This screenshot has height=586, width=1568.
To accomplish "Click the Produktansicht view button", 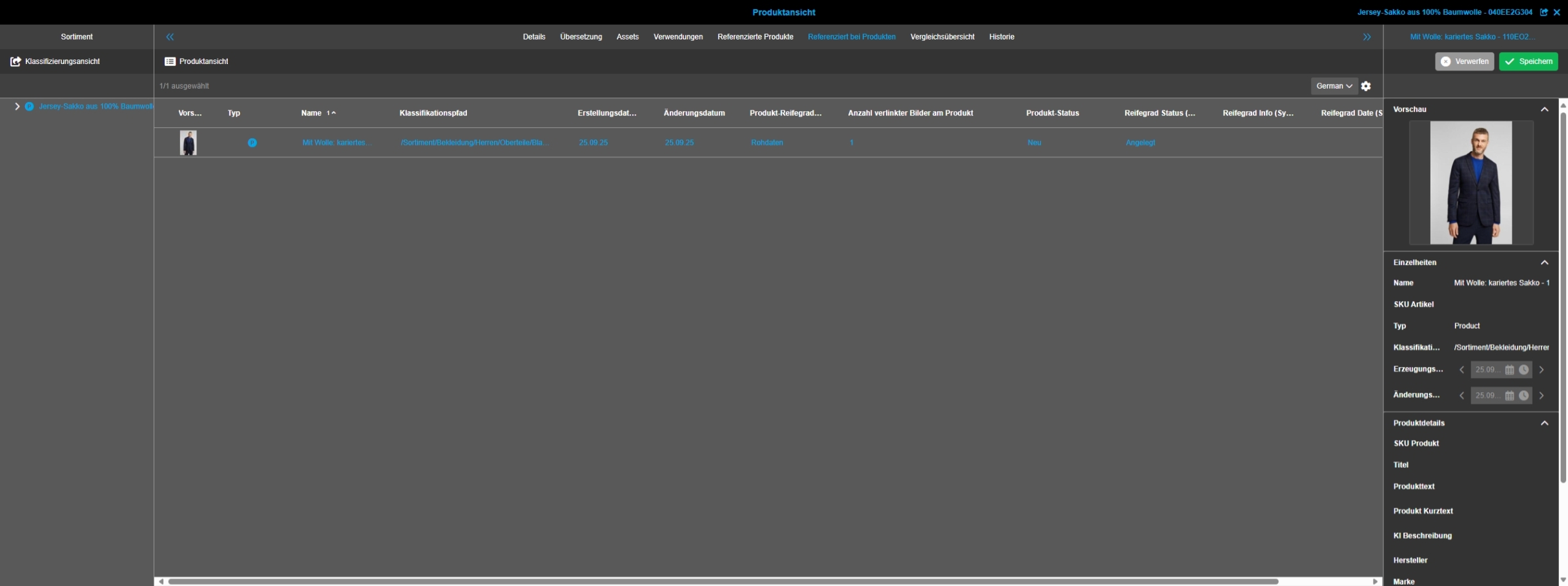I will 196,61.
